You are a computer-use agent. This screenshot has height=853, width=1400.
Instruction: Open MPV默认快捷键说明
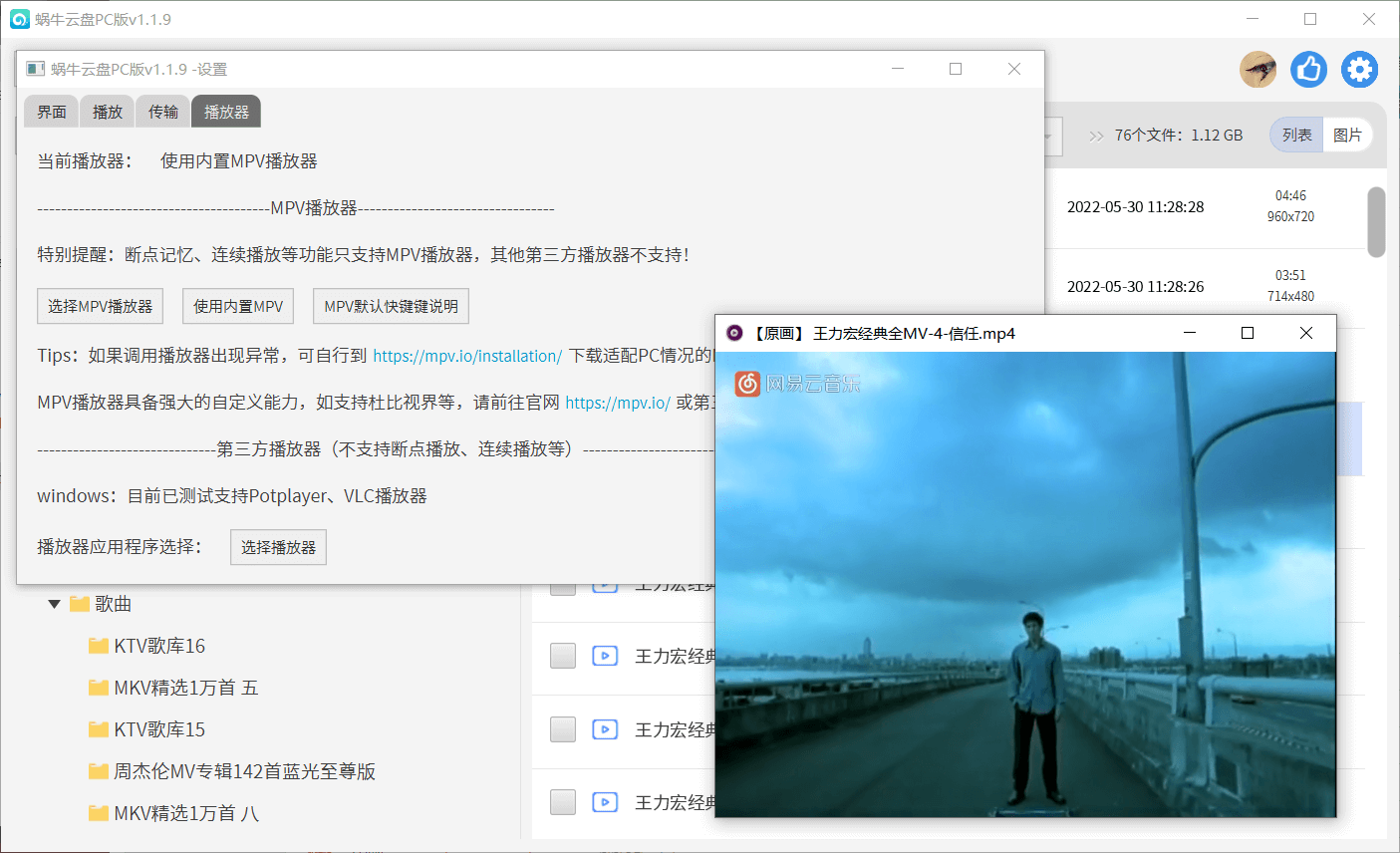point(391,306)
